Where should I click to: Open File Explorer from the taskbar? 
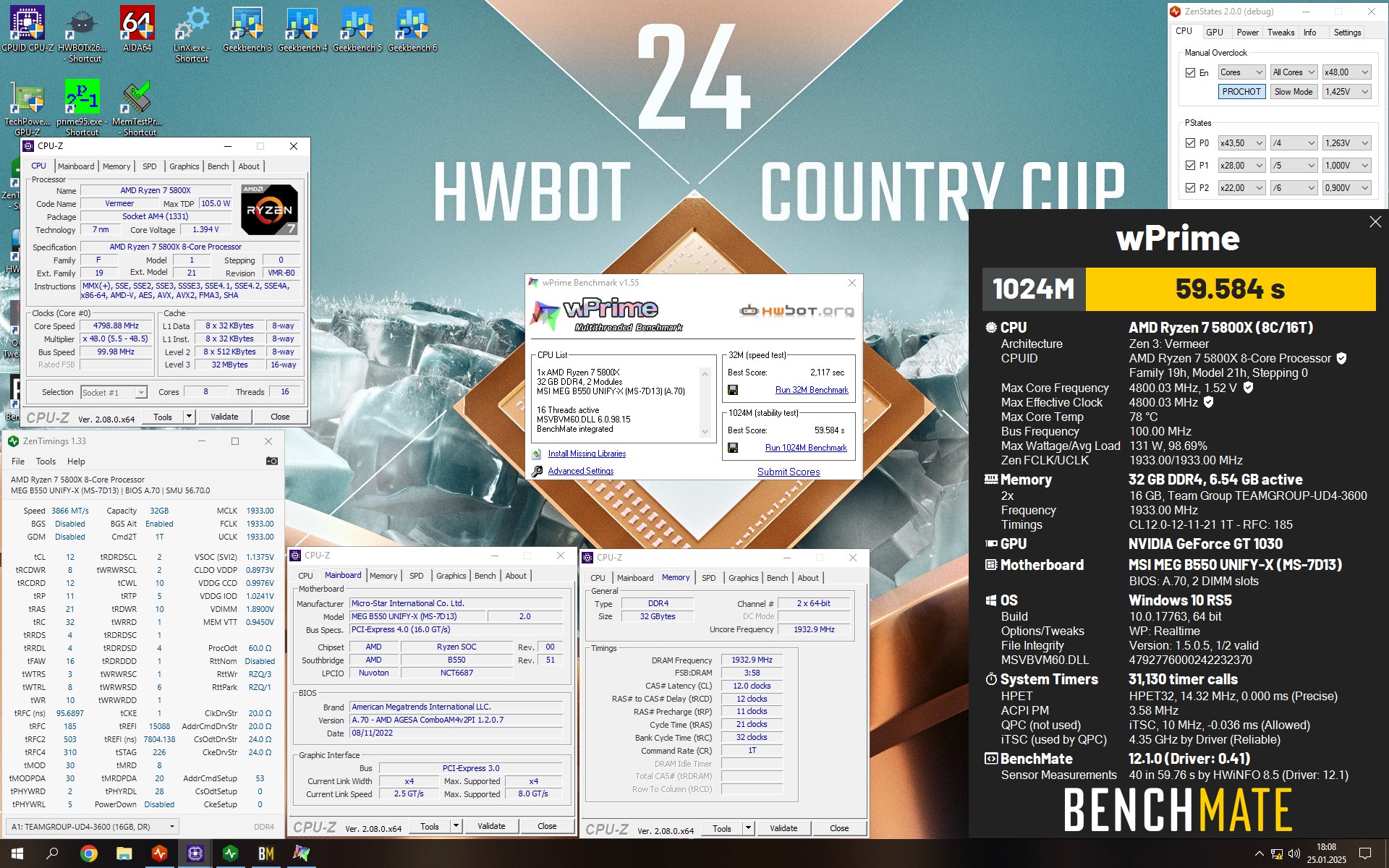[x=124, y=854]
